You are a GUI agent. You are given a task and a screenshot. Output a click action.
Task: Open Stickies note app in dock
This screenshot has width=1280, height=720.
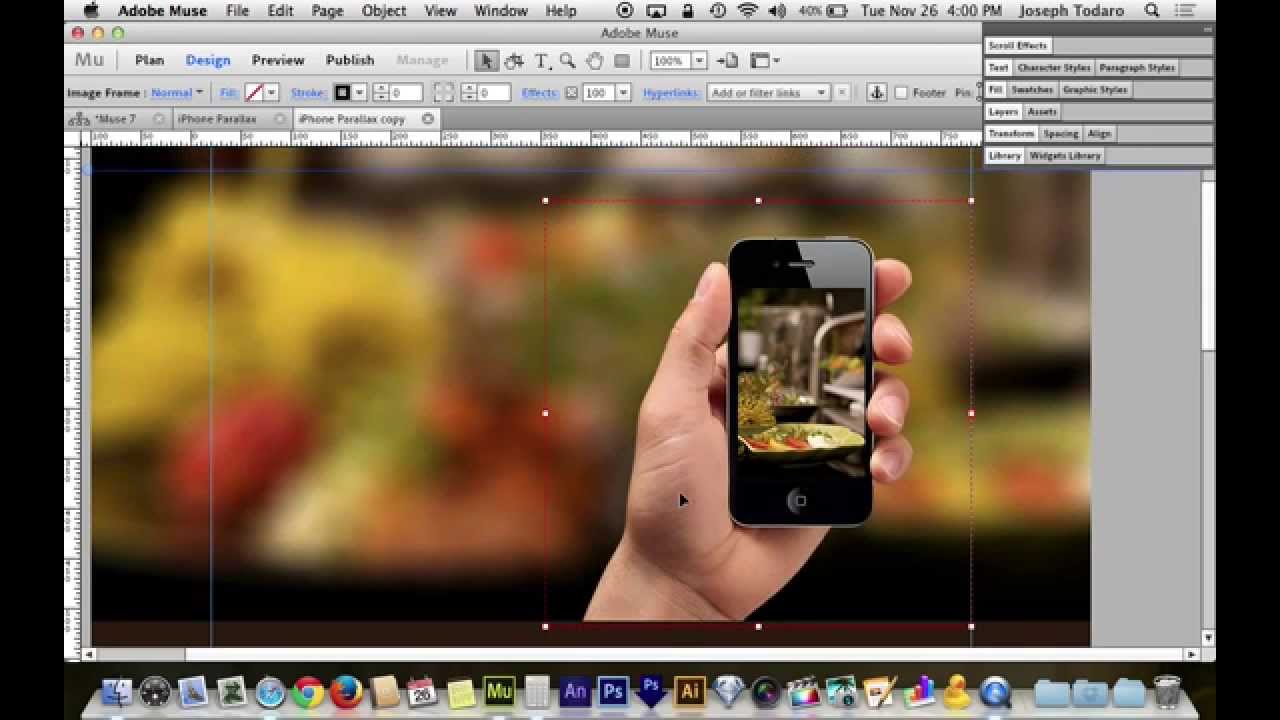point(461,692)
